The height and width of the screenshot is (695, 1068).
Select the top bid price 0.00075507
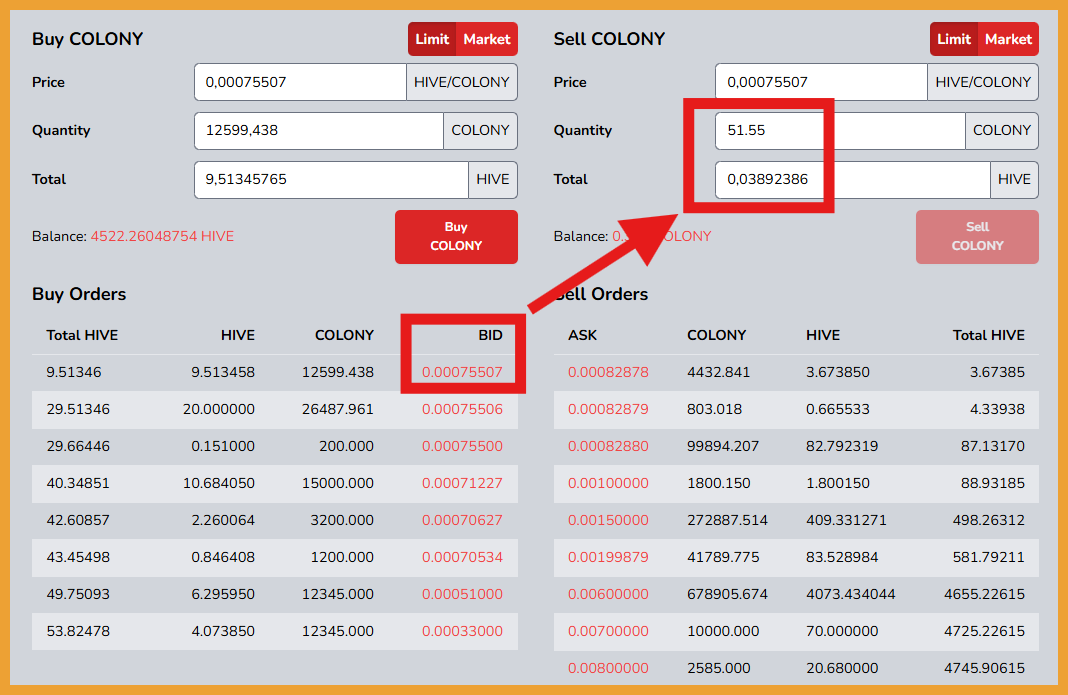click(x=462, y=372)
